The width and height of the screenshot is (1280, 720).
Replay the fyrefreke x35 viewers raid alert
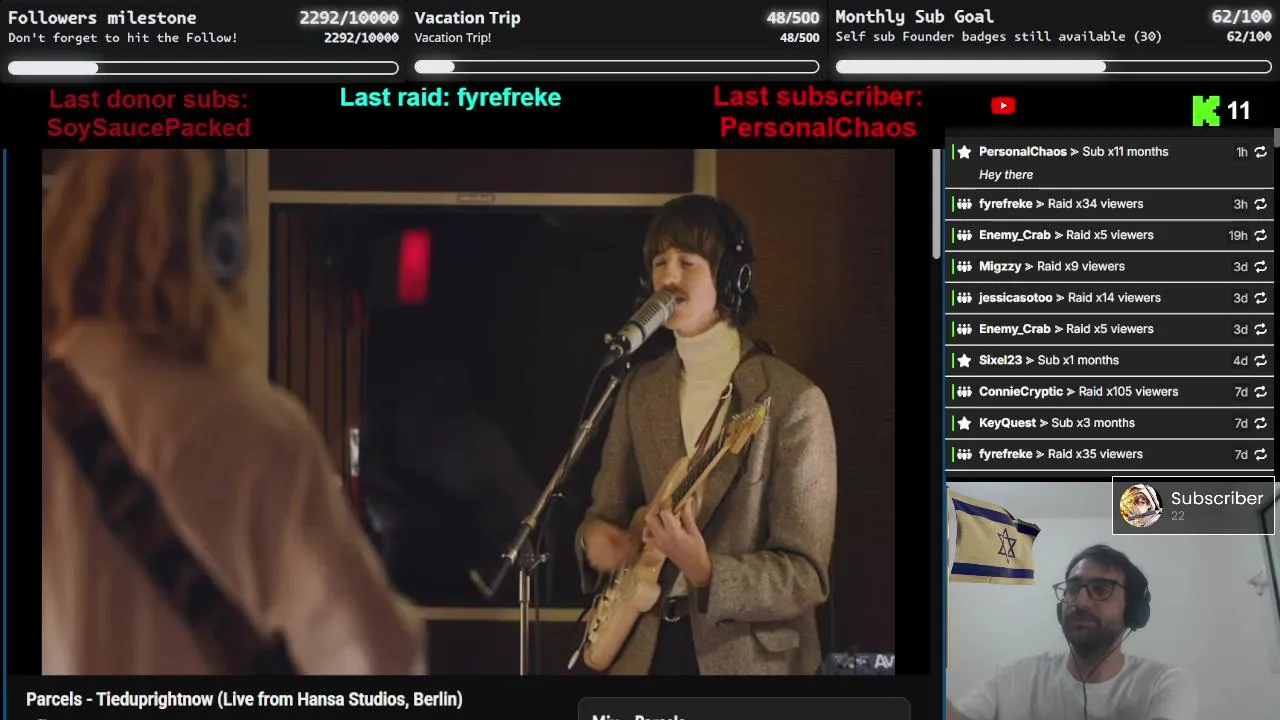[x=1260, y=454]
